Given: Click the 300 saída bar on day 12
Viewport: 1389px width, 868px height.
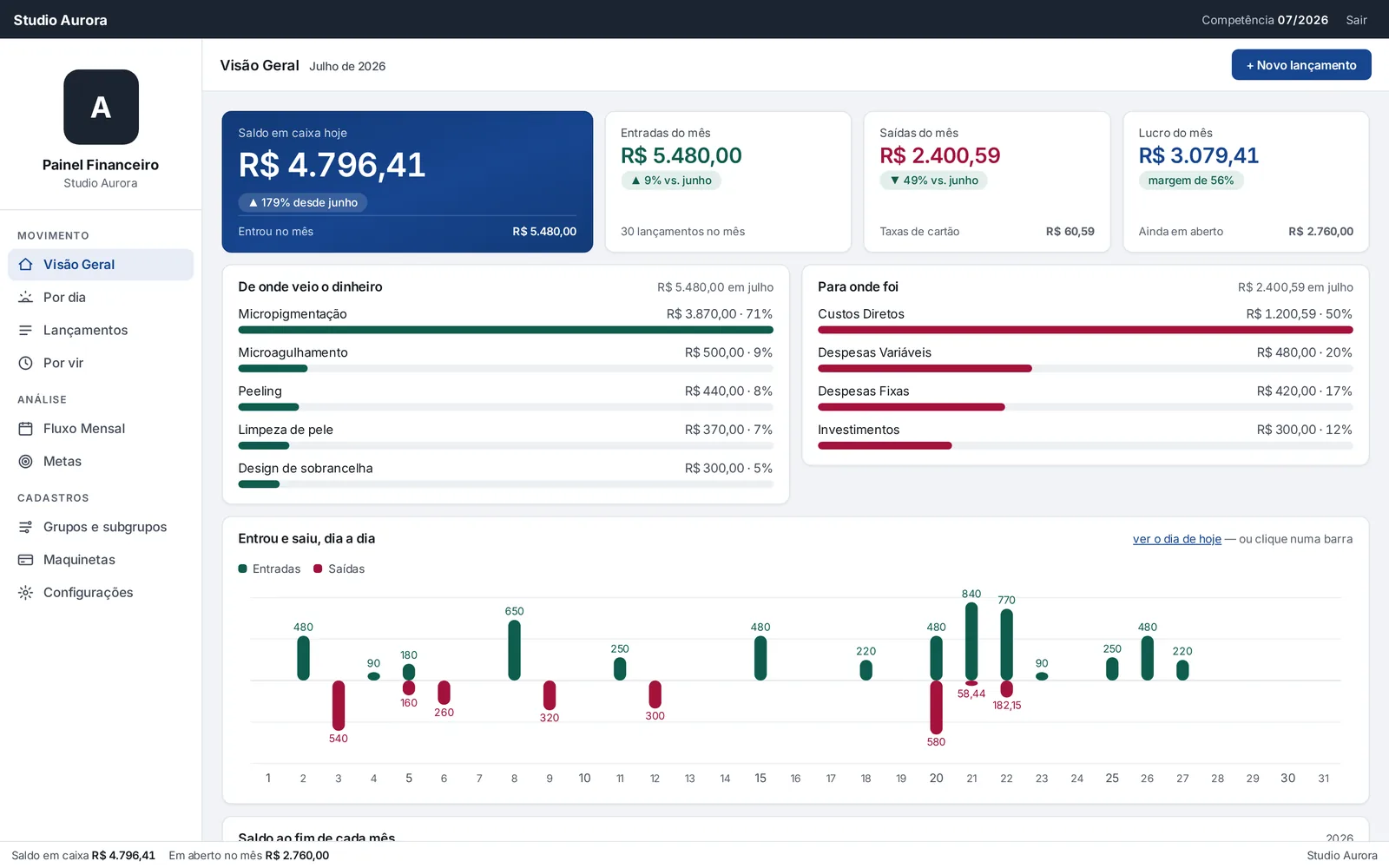Looking at the screenshot, I should 655,694.
